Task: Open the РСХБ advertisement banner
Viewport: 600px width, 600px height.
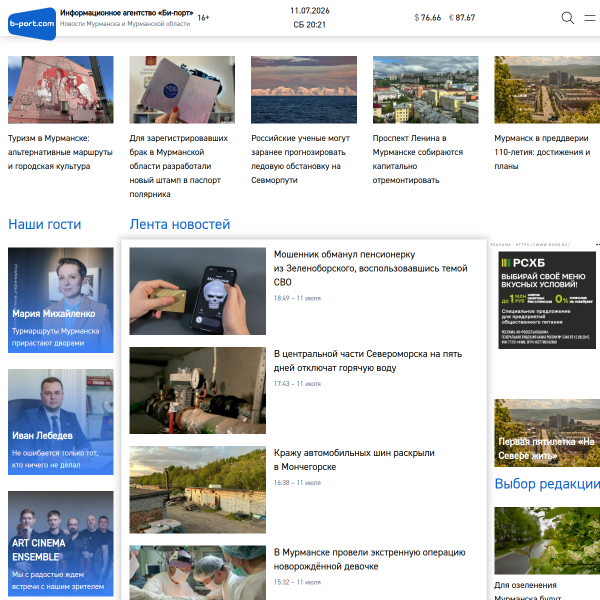Action: click(547, 300)
